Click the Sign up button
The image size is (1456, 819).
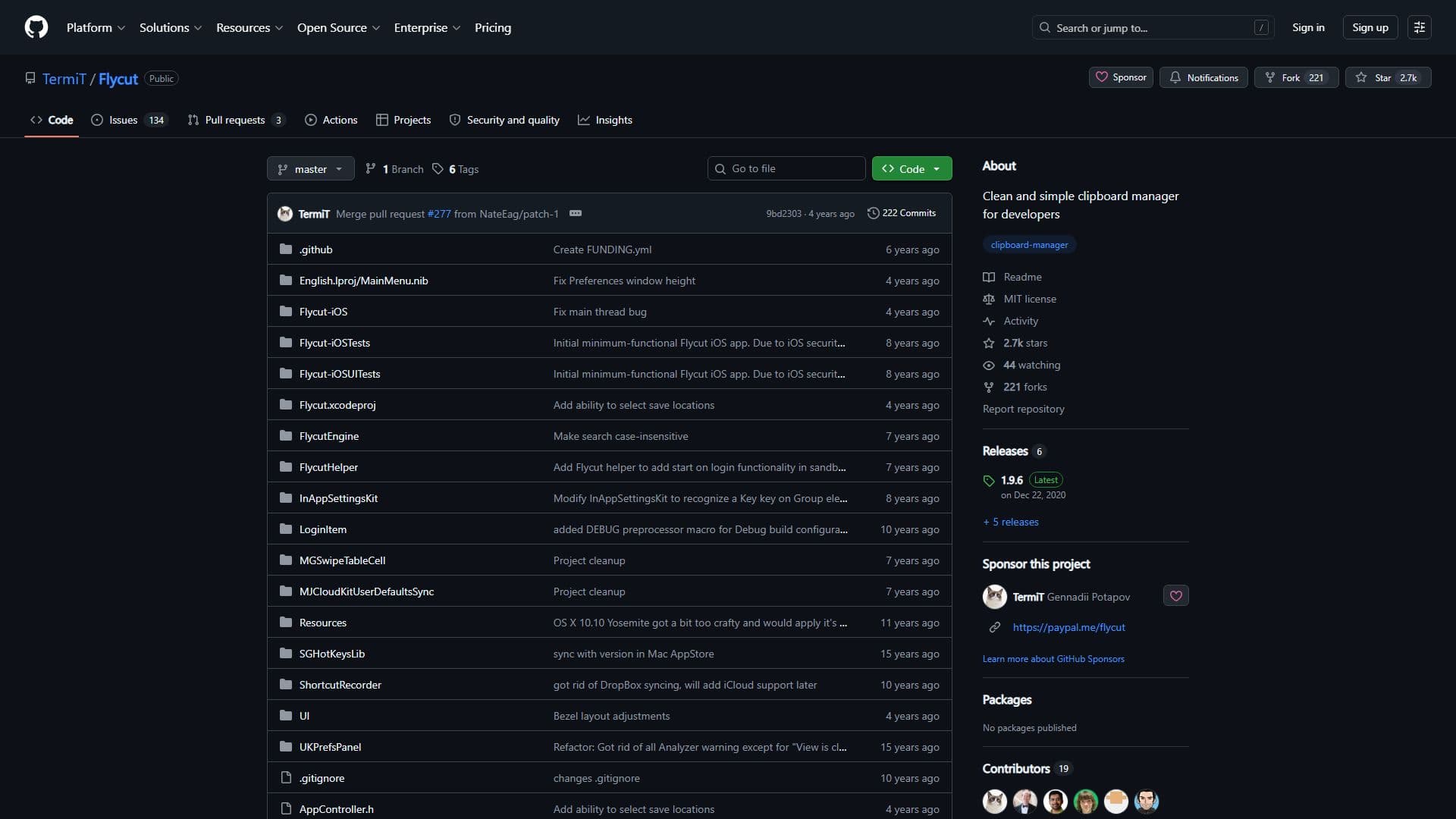click(1370, 27)
